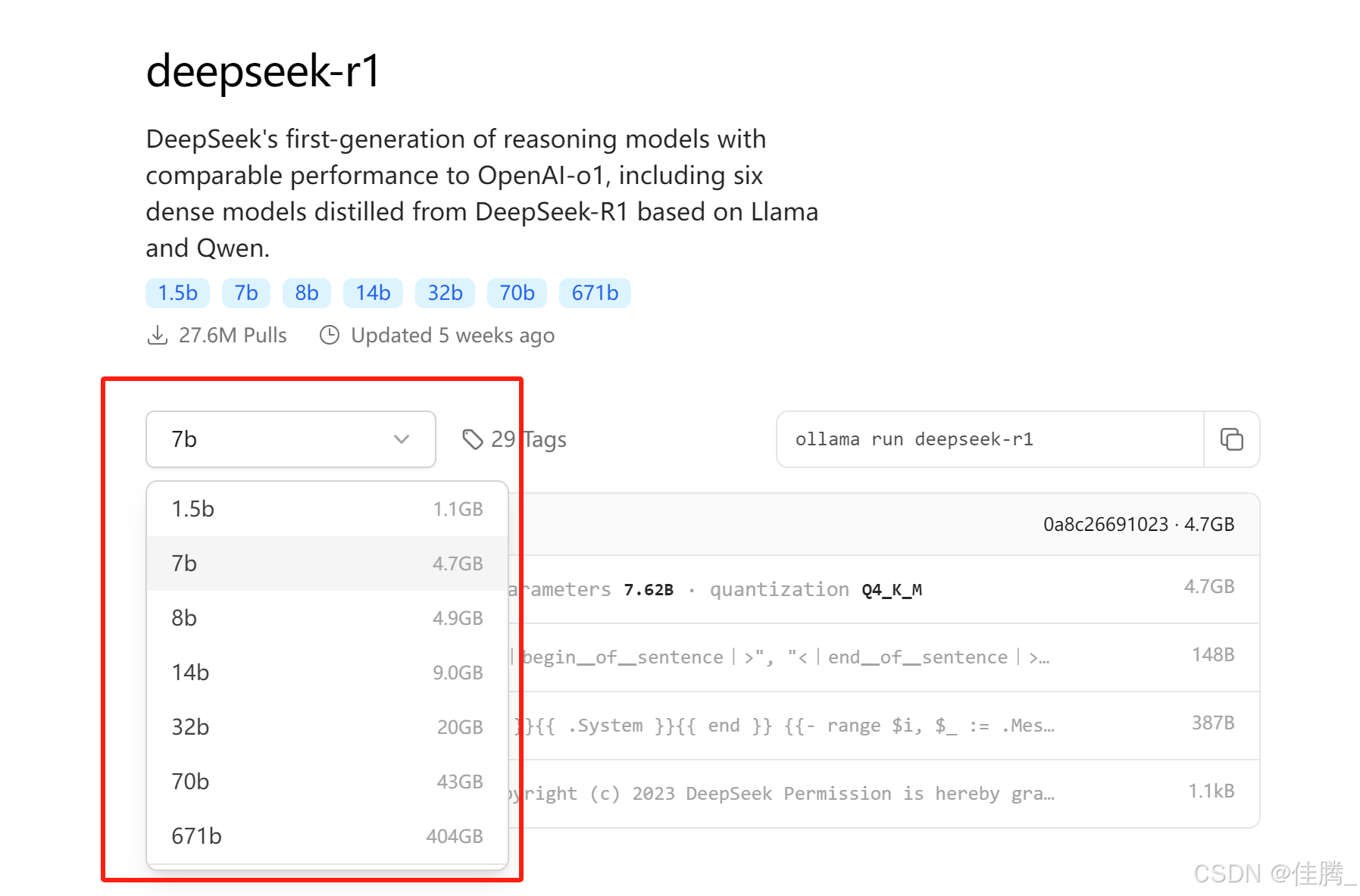The image size is (1360, 896).
Task: Click the 7b blue tag pill
Action: point(246,293)
